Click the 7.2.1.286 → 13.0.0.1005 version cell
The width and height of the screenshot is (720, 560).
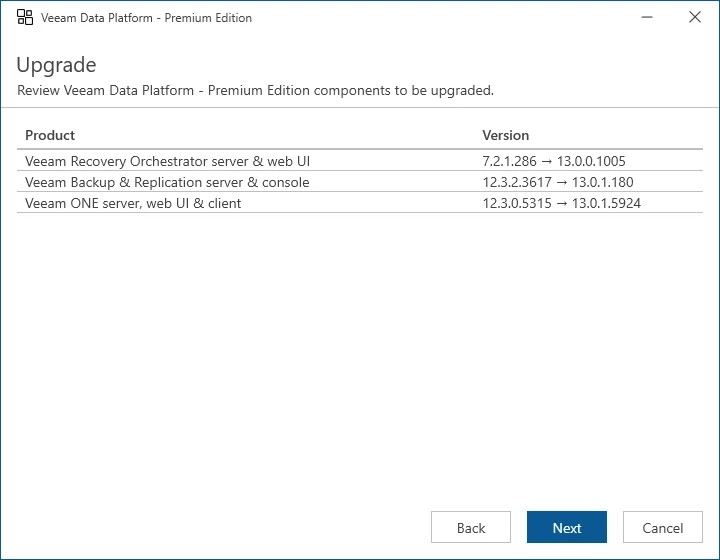553,161
